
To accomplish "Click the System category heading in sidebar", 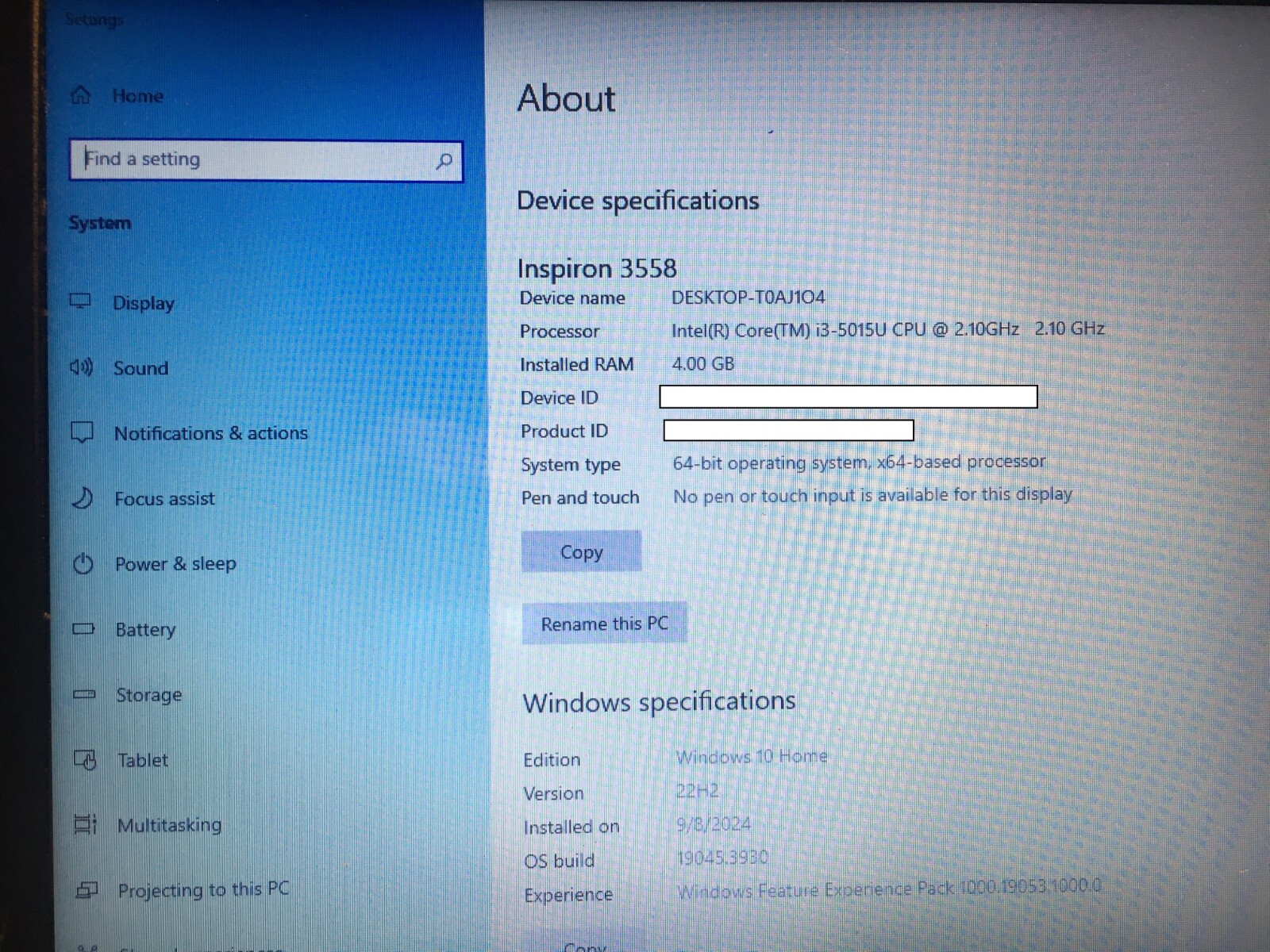I will (x=99, y=223).
